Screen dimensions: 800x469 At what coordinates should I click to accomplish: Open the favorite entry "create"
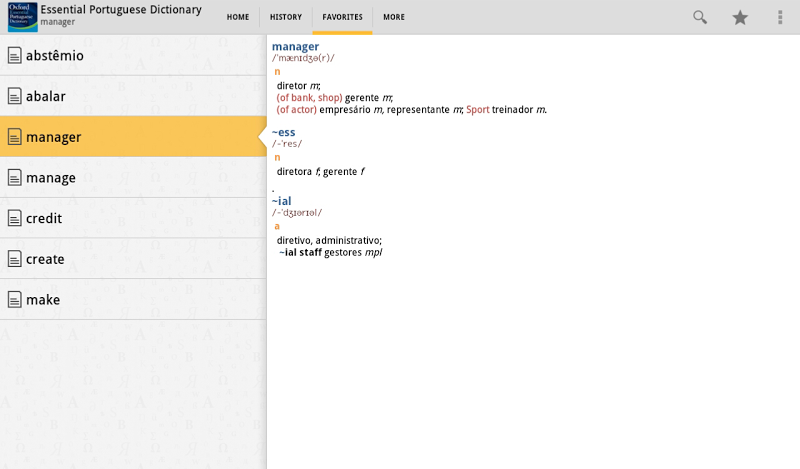pyautogui.click(x=45, y=259)
